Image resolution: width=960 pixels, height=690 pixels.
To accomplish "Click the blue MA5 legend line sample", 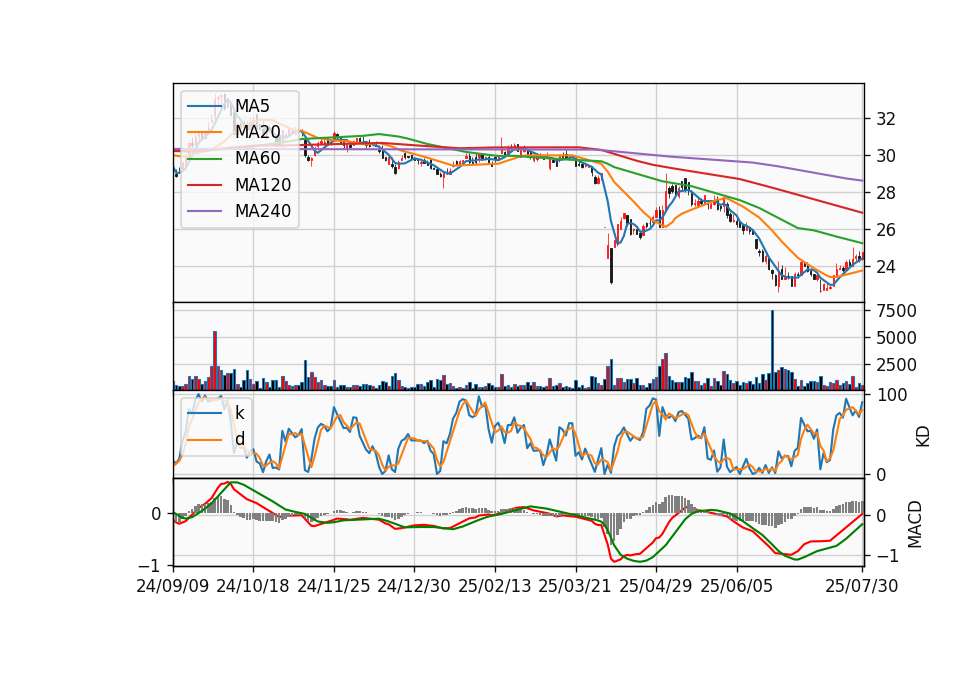I will (204, 106).
